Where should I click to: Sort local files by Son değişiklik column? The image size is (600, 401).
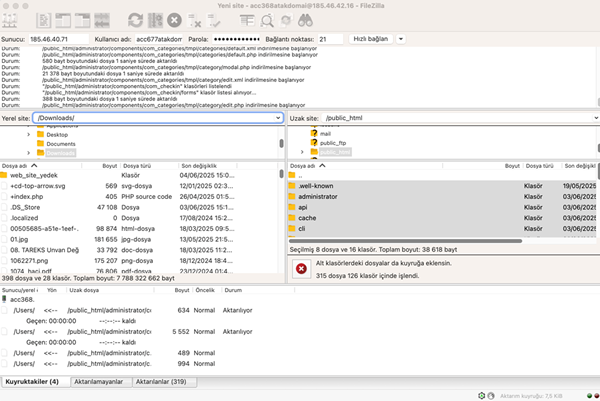[208, 166]
